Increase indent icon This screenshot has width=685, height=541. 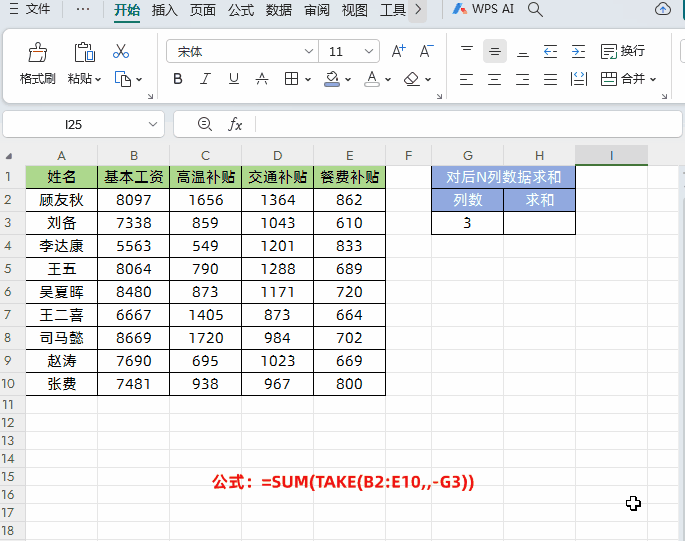click(x=578, y=51)
